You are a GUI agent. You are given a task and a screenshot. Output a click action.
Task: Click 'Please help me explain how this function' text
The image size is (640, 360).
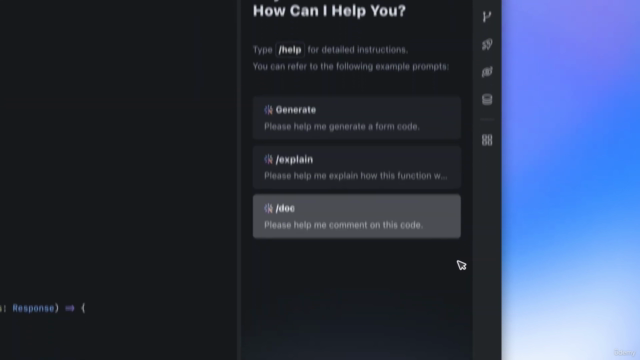(x=356, y=176)
